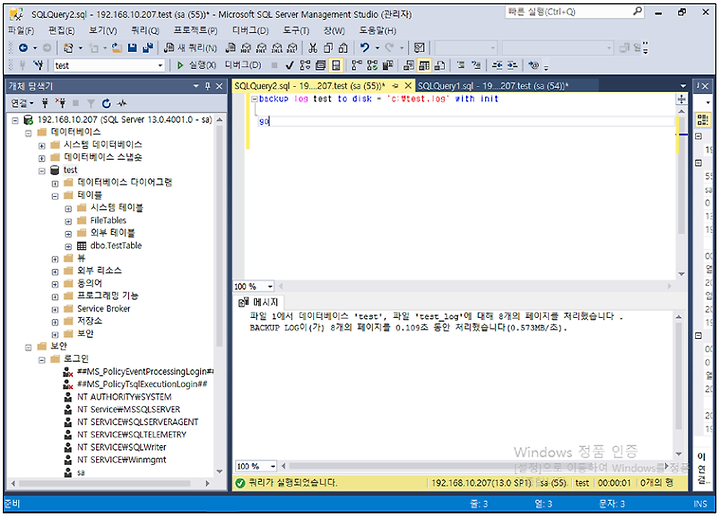Click the 새 쿼리(N) button

tap(191, 48)
